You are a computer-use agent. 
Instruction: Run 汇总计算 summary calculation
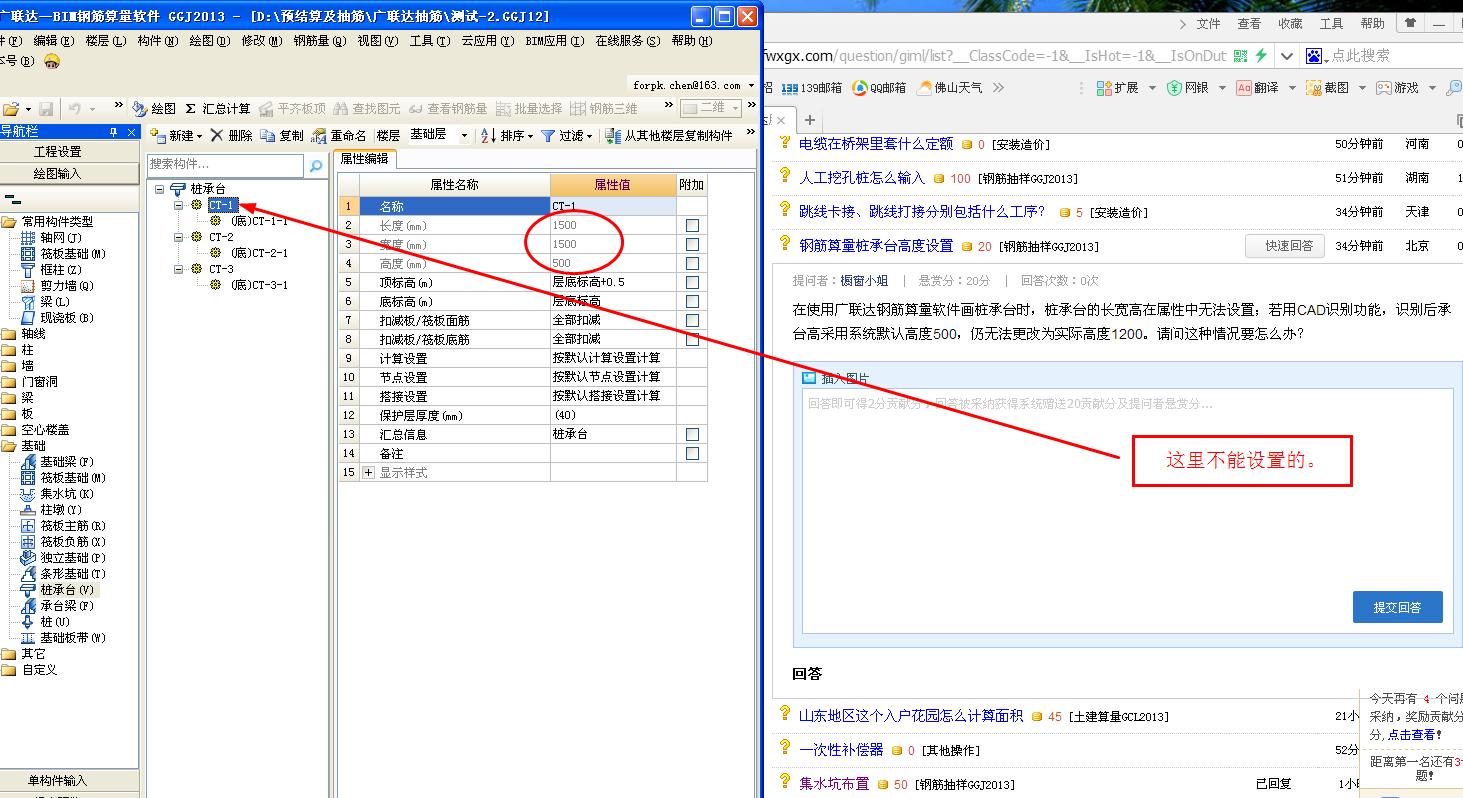click(x=218, y=108)
